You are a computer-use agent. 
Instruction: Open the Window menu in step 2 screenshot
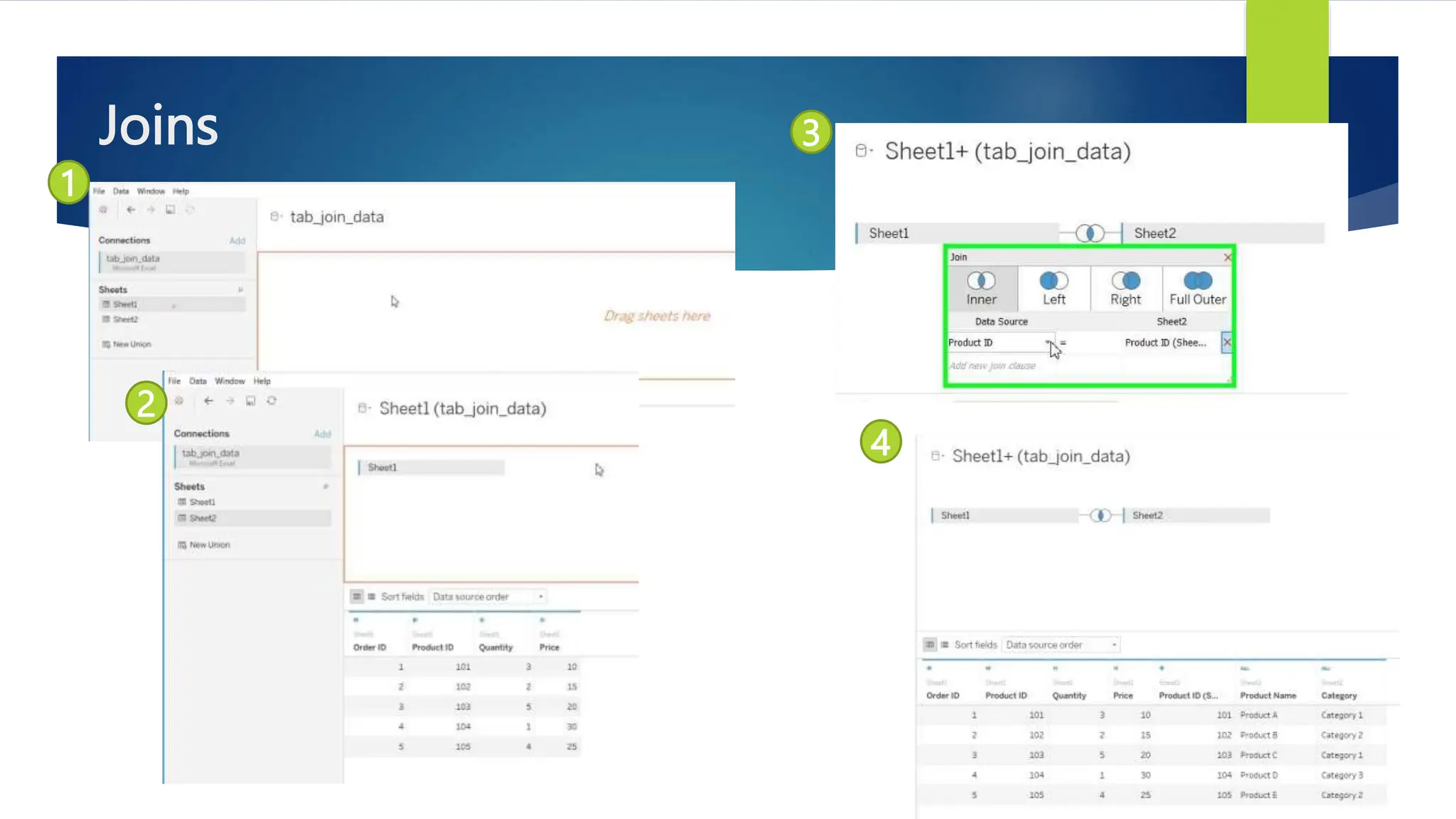(x=230, y=381)
